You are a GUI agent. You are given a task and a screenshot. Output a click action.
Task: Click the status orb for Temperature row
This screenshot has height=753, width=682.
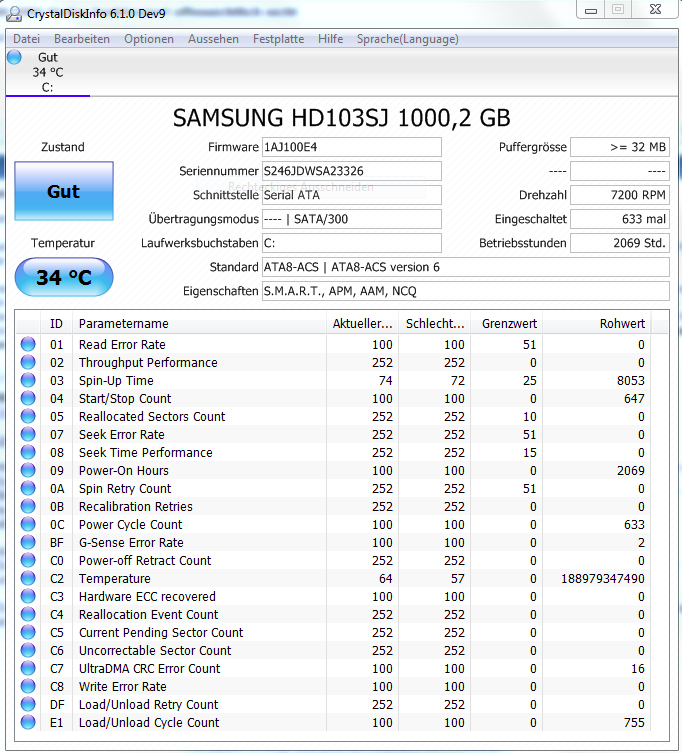pyautogui.click(x=28, y=578)
